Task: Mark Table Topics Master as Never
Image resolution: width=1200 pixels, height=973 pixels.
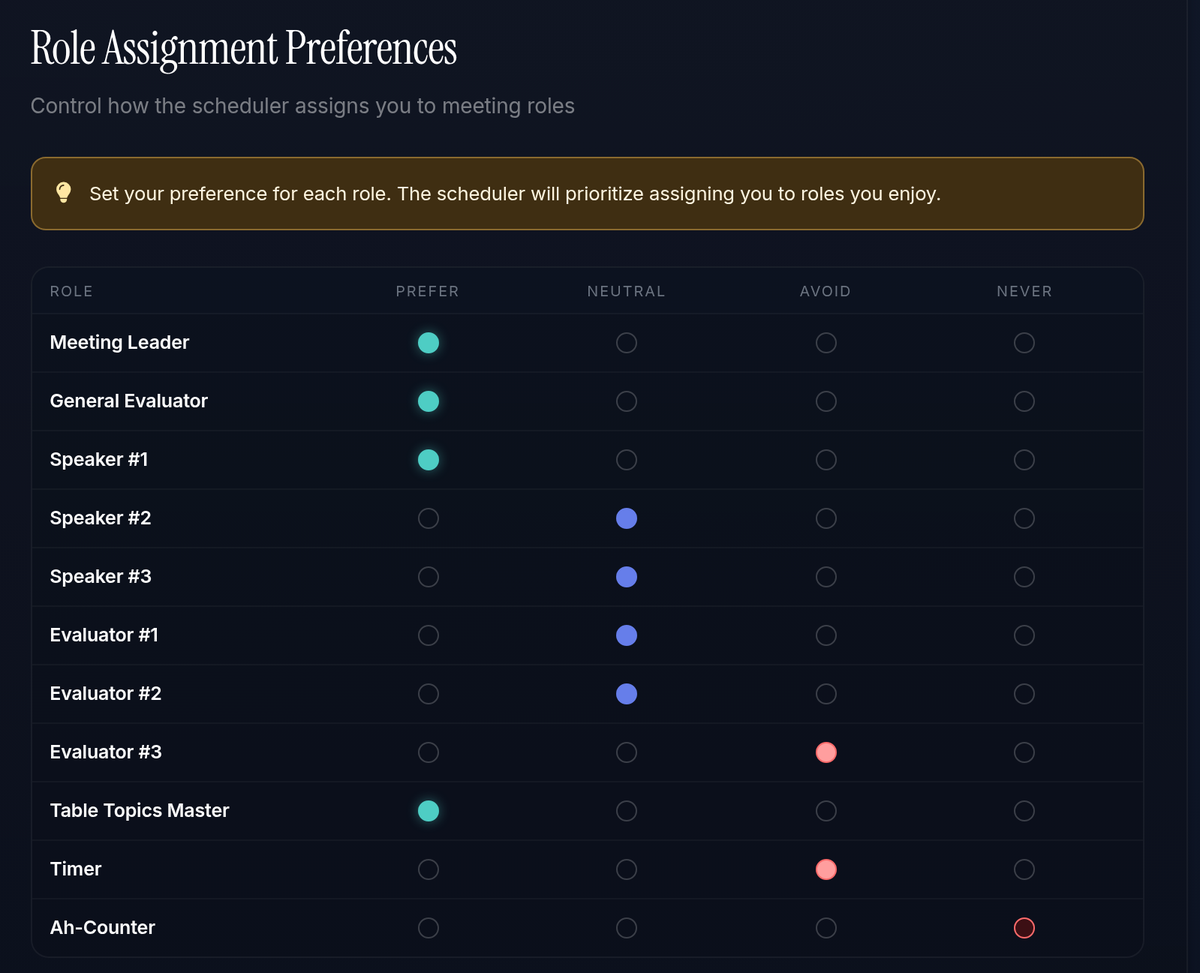Action: (x=1024, y=811)
